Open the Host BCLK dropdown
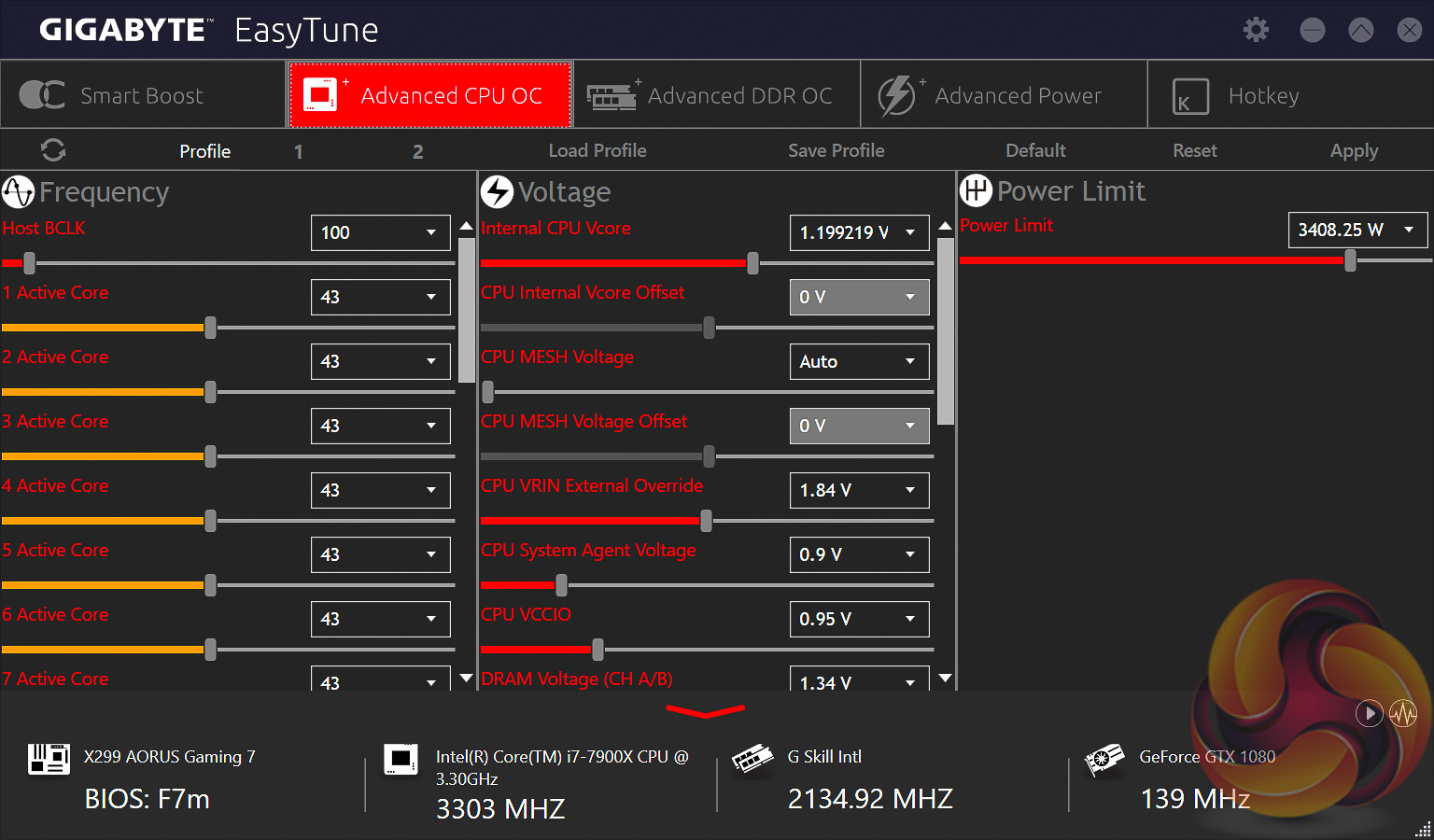 381,232
